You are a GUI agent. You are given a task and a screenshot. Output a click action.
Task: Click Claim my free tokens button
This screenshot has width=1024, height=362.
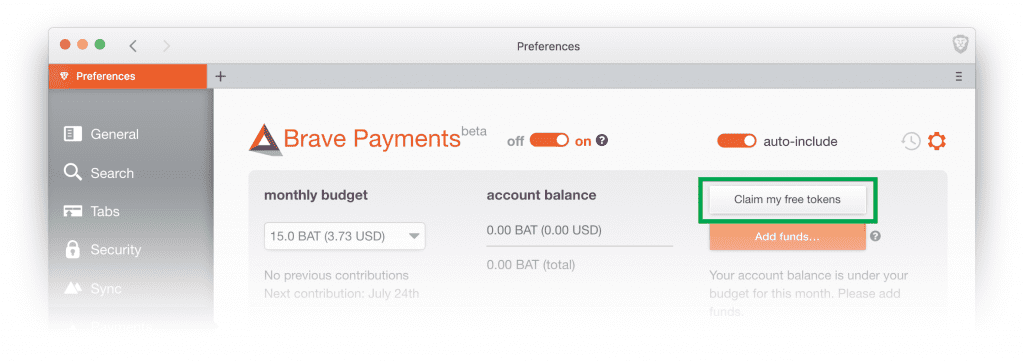[788, 200]
